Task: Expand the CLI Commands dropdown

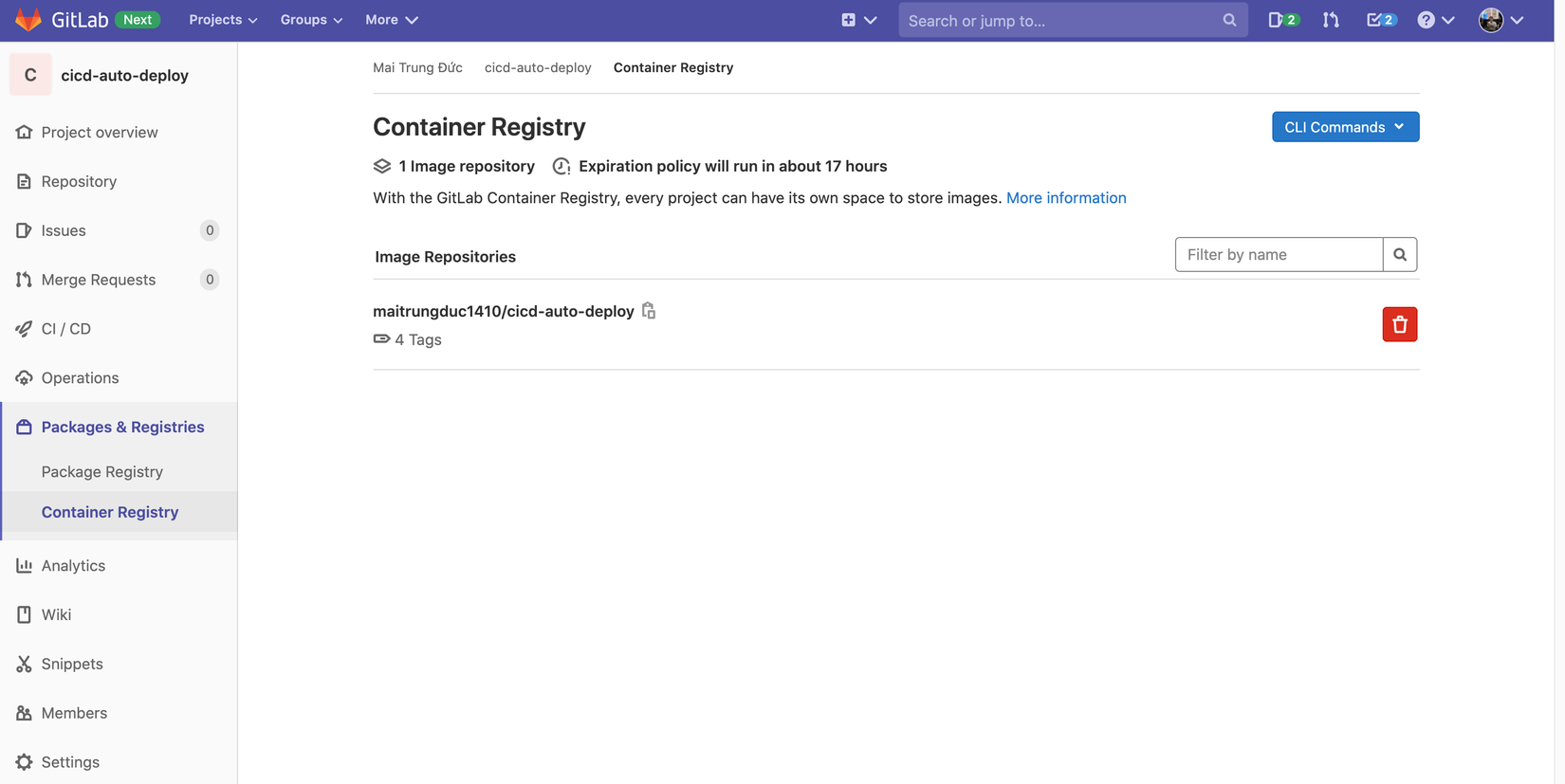Action: click(1345, 127)
